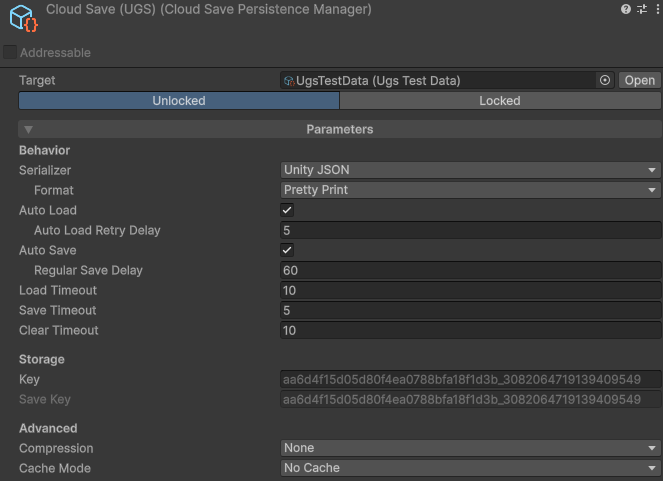Click the Save Key hash text field
This screenshot has height=481, width=663.
click(470, 399)
